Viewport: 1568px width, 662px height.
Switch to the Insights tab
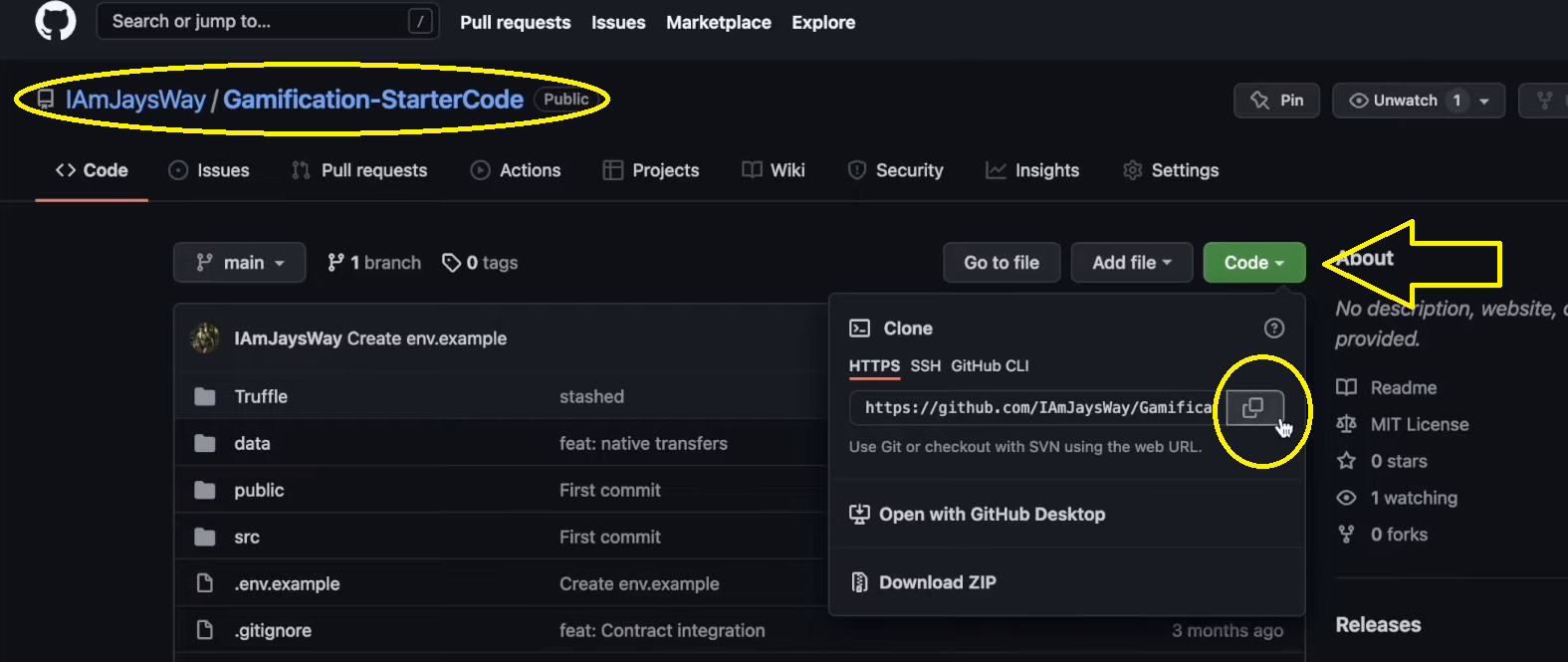1032,170
